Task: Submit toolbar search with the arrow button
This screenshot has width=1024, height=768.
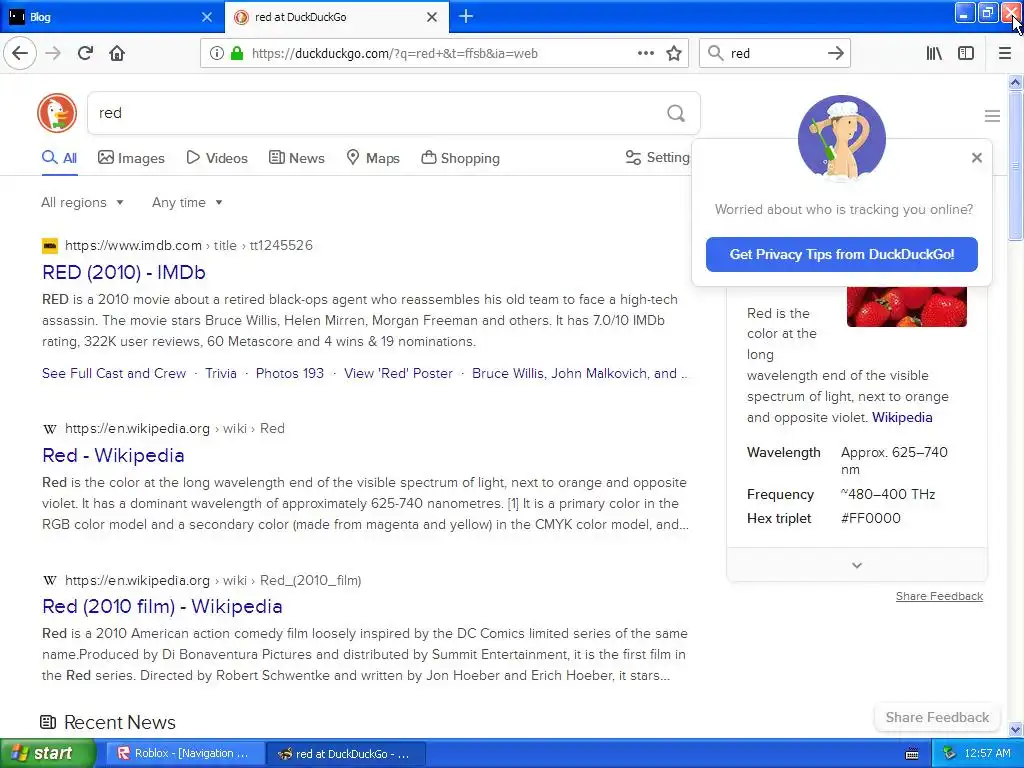Action: (x=835, y=53)
